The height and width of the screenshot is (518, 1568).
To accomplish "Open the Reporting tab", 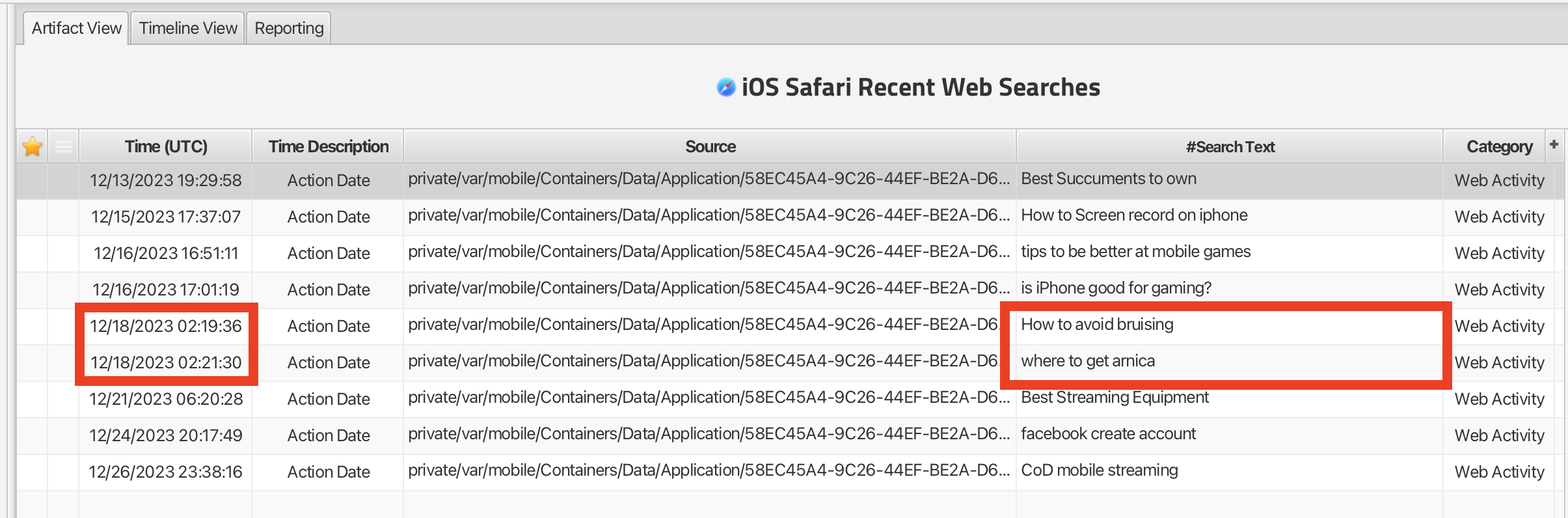I will point(289,28).
